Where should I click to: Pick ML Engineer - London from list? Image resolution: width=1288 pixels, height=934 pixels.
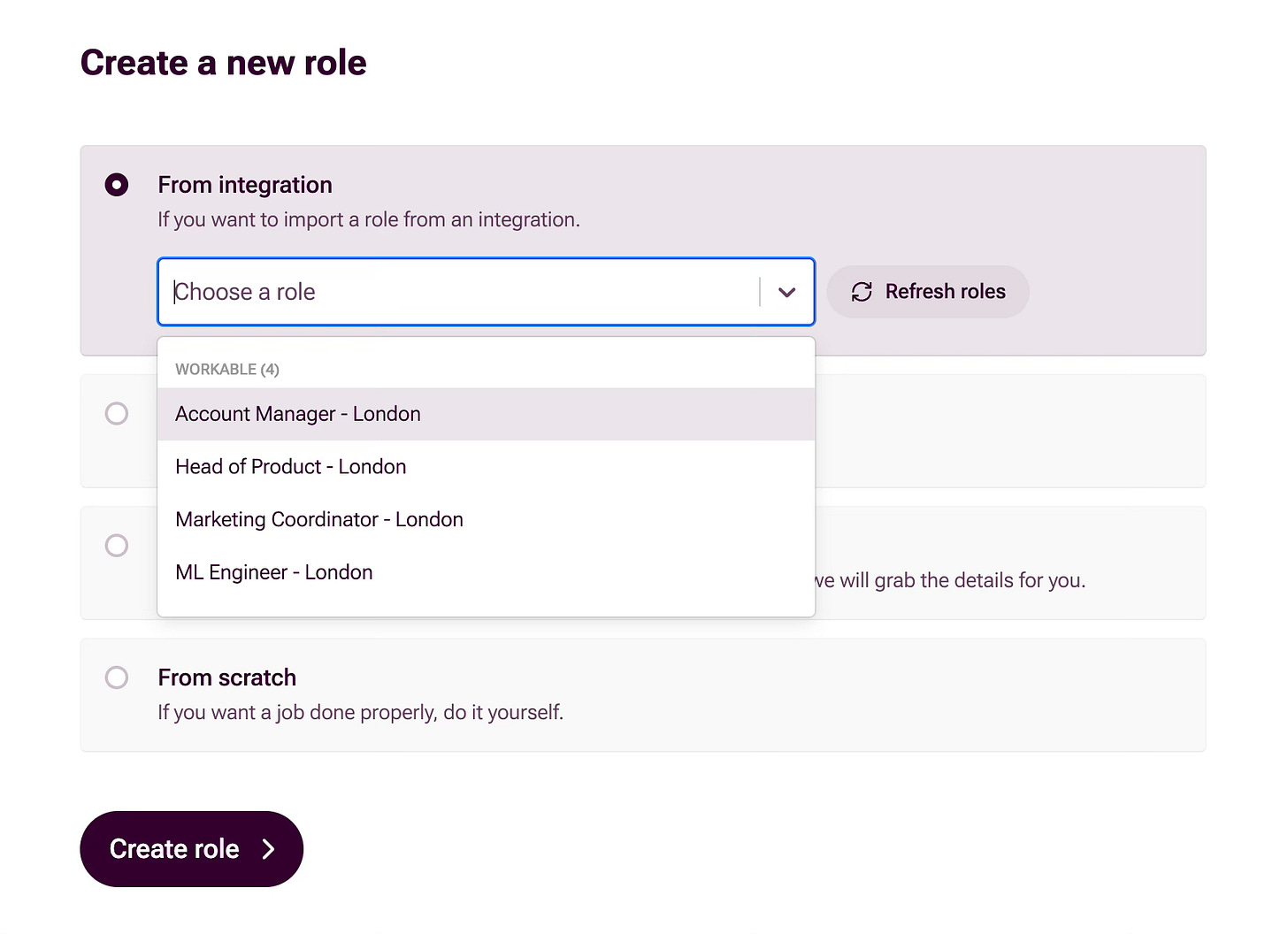click(274, 572)
